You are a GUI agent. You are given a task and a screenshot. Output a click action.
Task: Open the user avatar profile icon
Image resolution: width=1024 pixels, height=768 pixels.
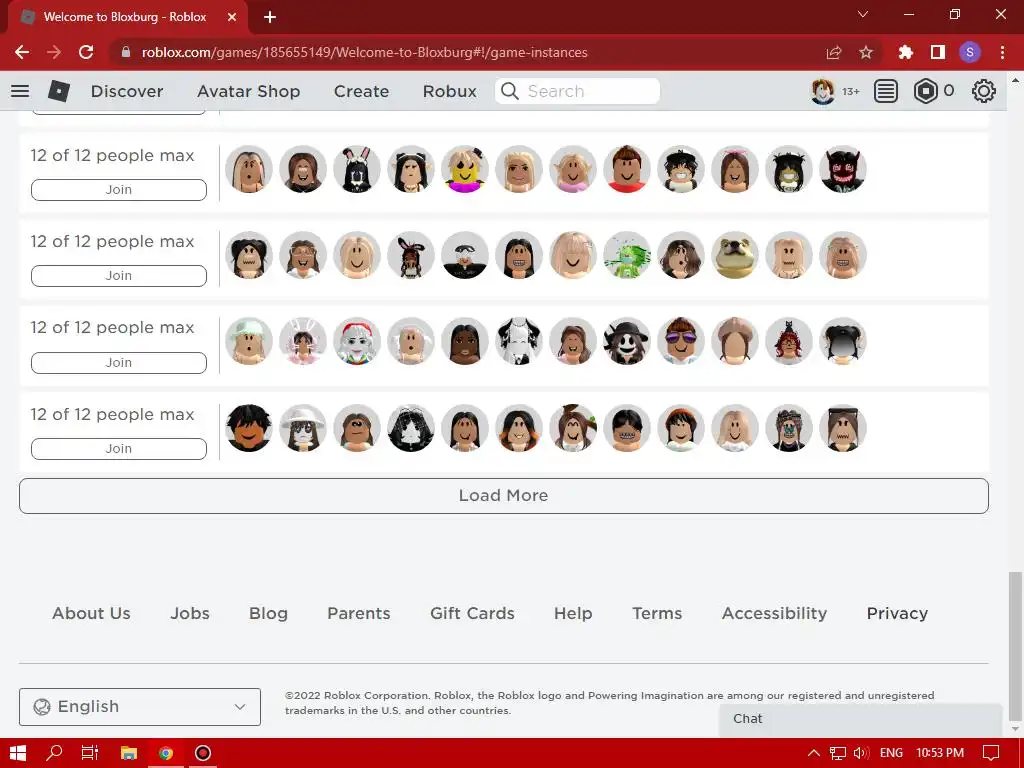(x=822, y=91)
